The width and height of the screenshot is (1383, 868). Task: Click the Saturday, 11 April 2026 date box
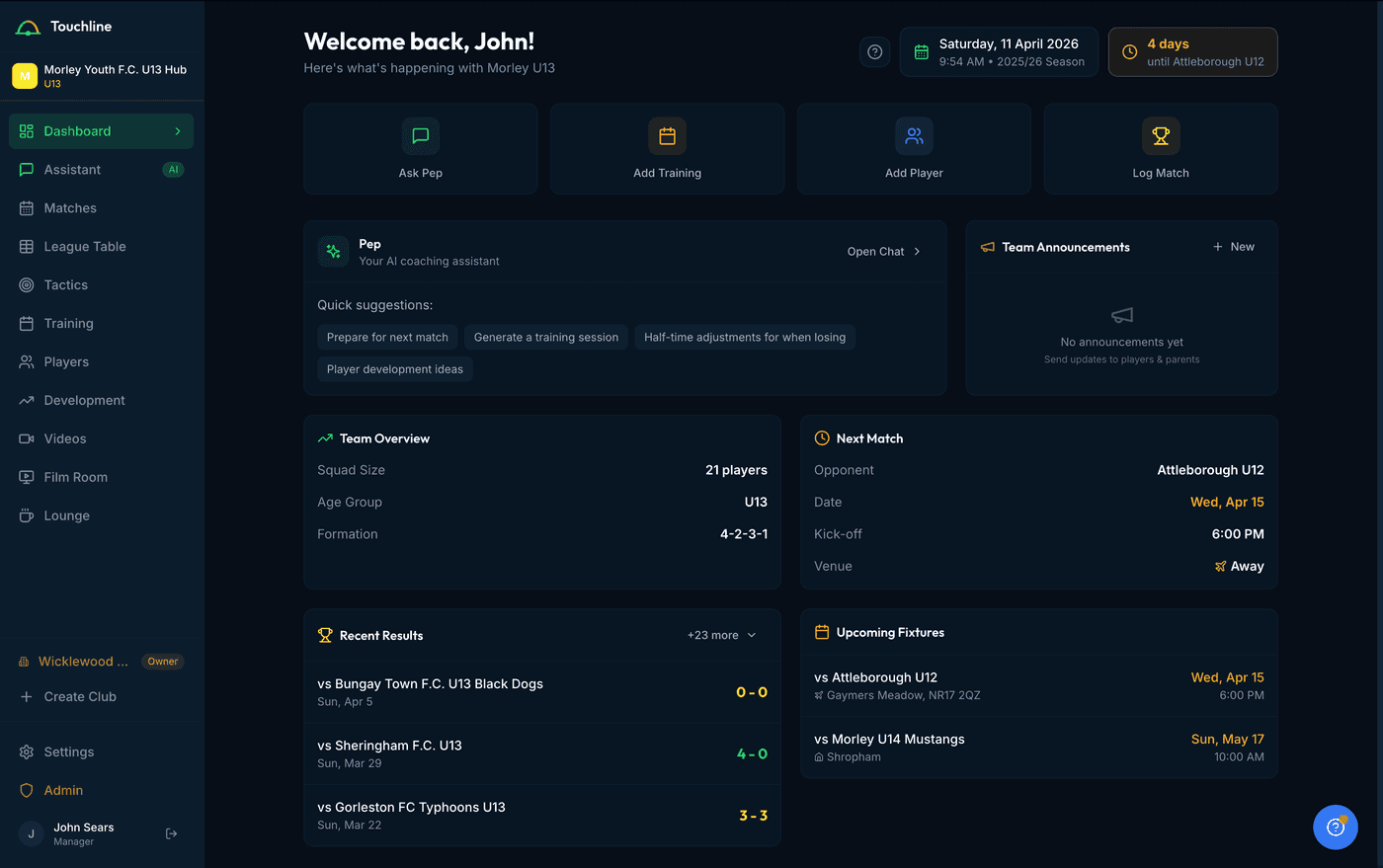[x=999, y=52]
